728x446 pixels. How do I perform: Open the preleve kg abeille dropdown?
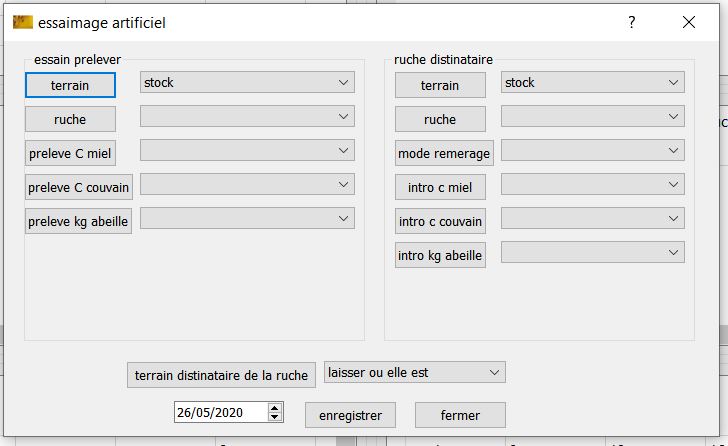247,219
